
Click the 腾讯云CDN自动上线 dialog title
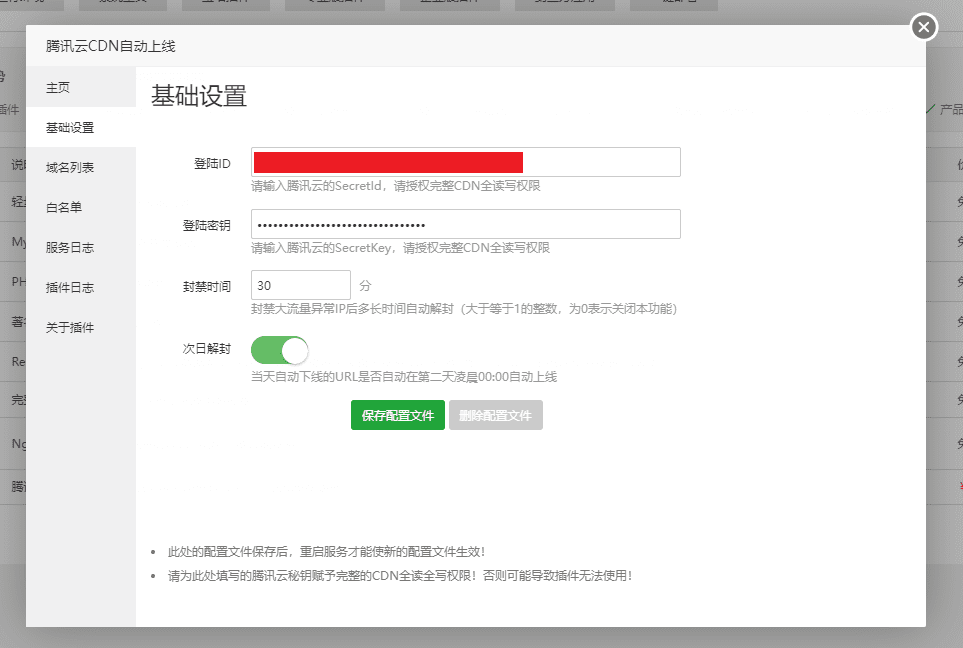click(111, 46)
